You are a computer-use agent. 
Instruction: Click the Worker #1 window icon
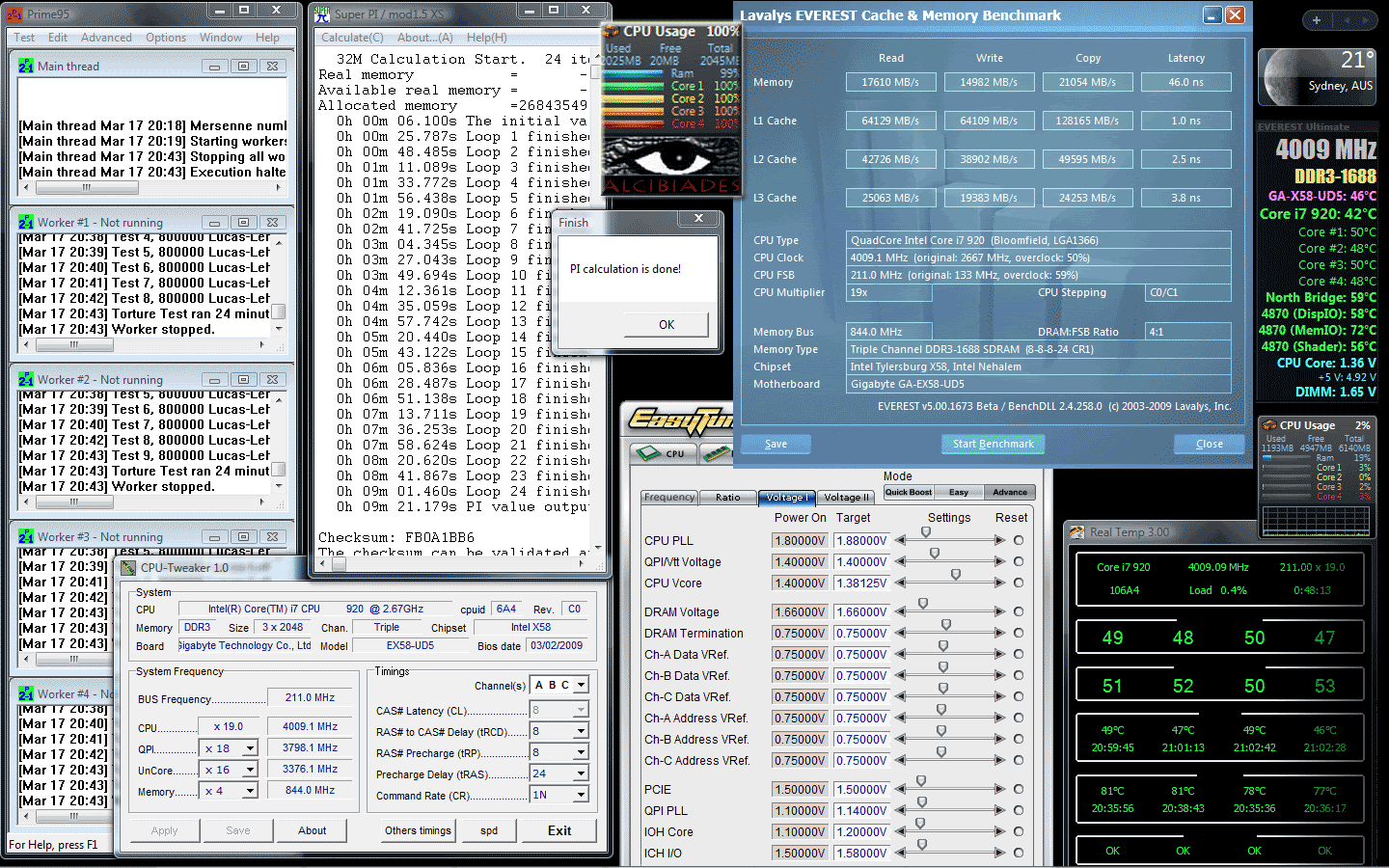click(26, 222)
